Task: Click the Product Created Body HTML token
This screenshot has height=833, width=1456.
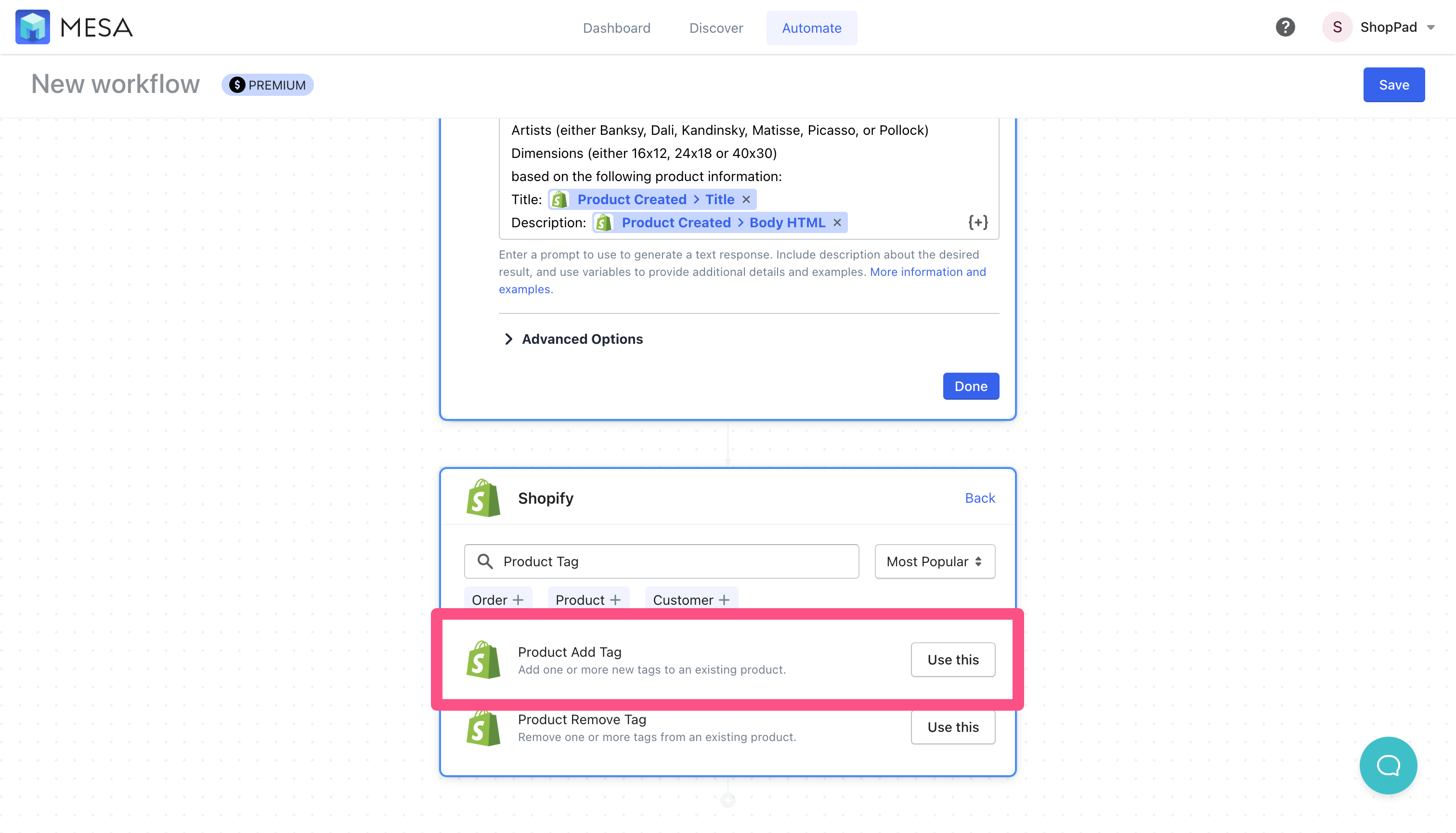Action: tap(720, 222)
